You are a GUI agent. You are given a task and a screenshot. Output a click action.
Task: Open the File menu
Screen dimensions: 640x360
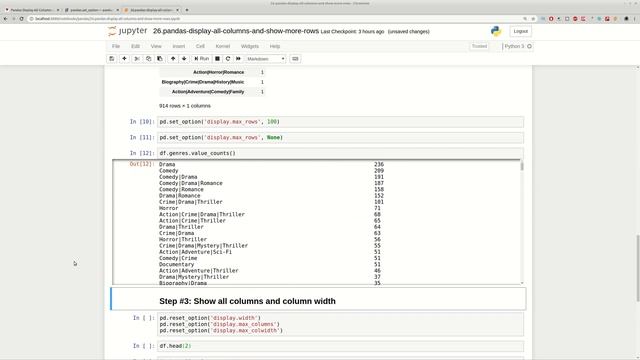coord(116,47)
